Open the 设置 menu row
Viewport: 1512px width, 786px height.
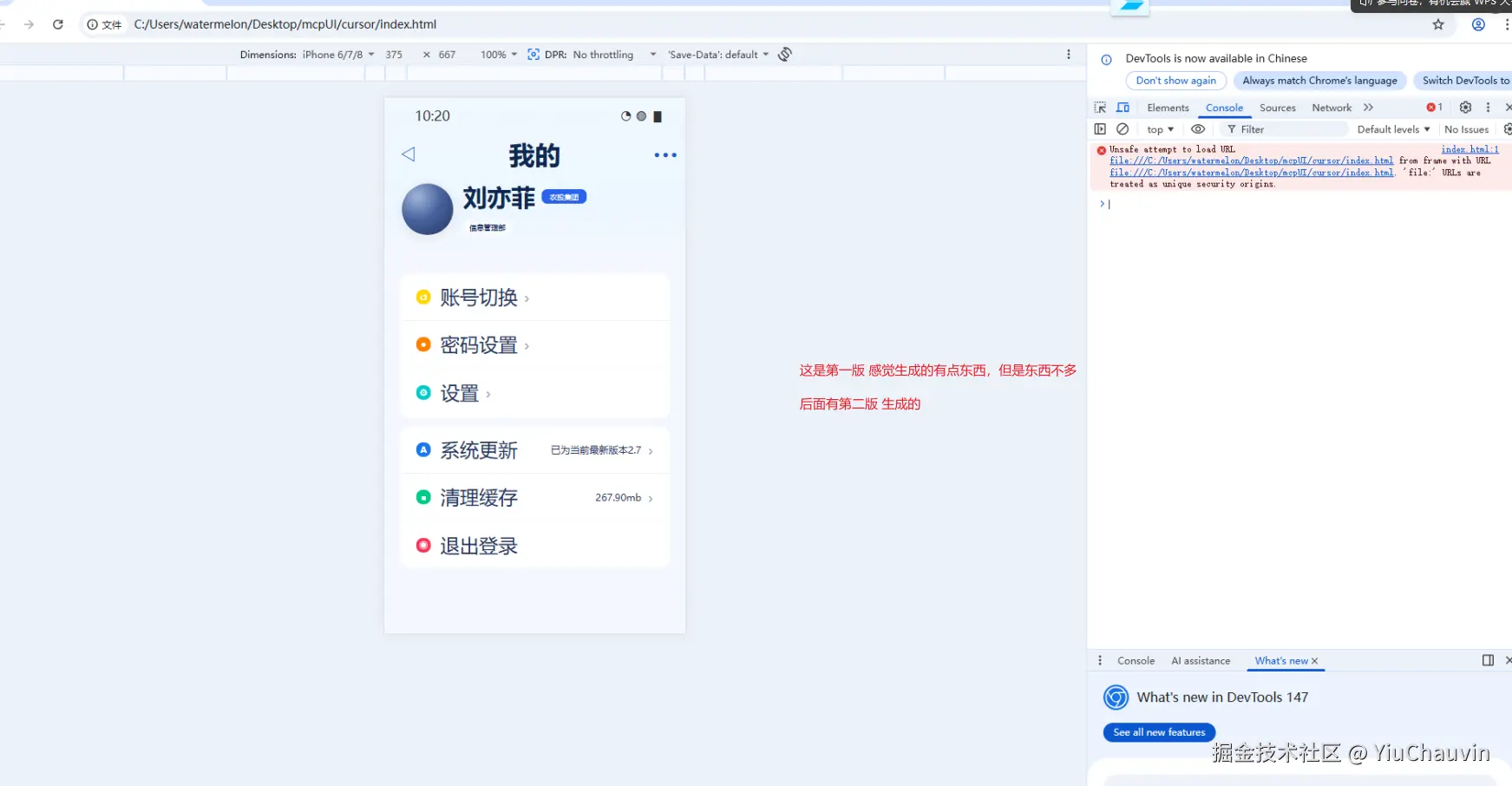coord(534,393)
